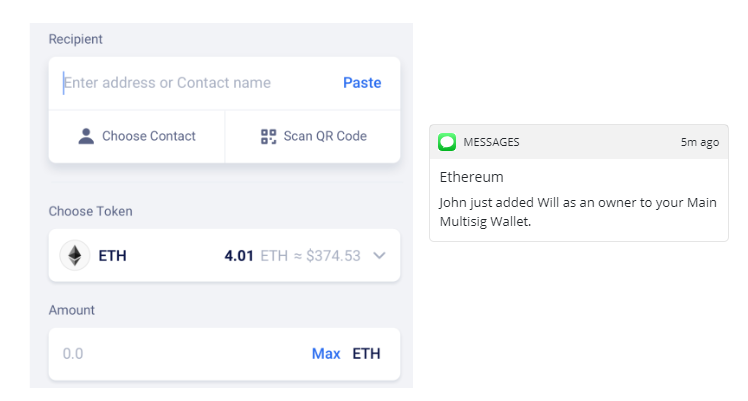
Task: Focus the recipient address input field
Action: coord(190,83)
